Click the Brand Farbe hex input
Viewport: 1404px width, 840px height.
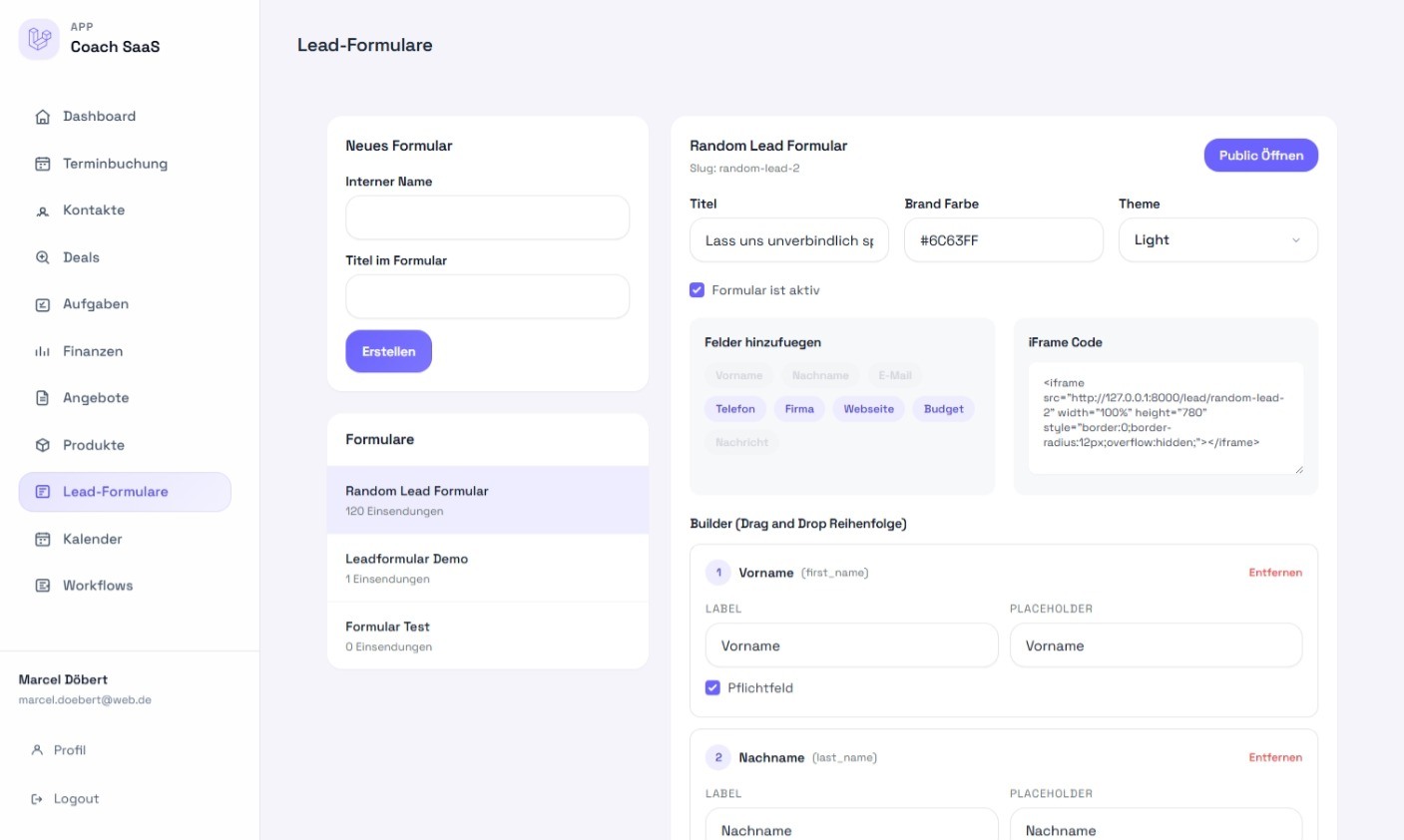1004,240
